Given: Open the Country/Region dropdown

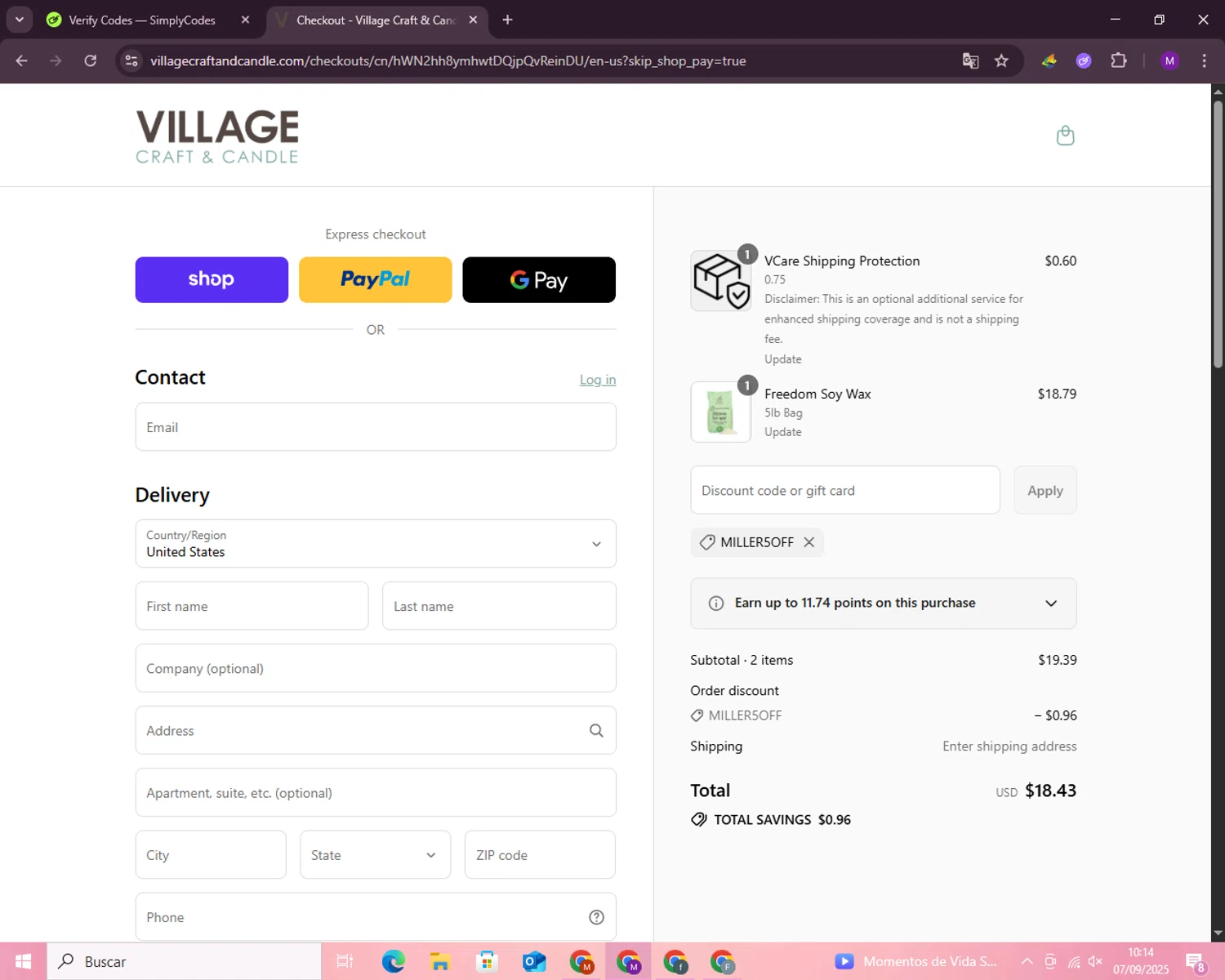Looking at the screenshot, I should tap(376, 544).
